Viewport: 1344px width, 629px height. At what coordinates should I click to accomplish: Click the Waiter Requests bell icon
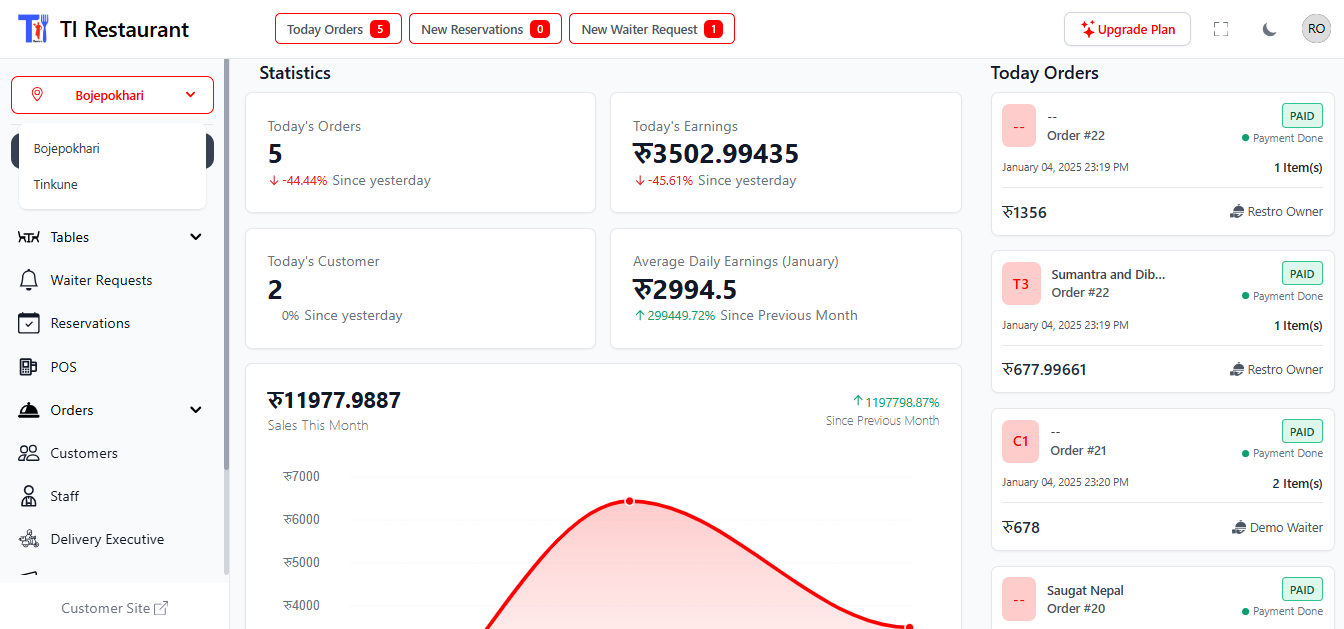[29, 280]
